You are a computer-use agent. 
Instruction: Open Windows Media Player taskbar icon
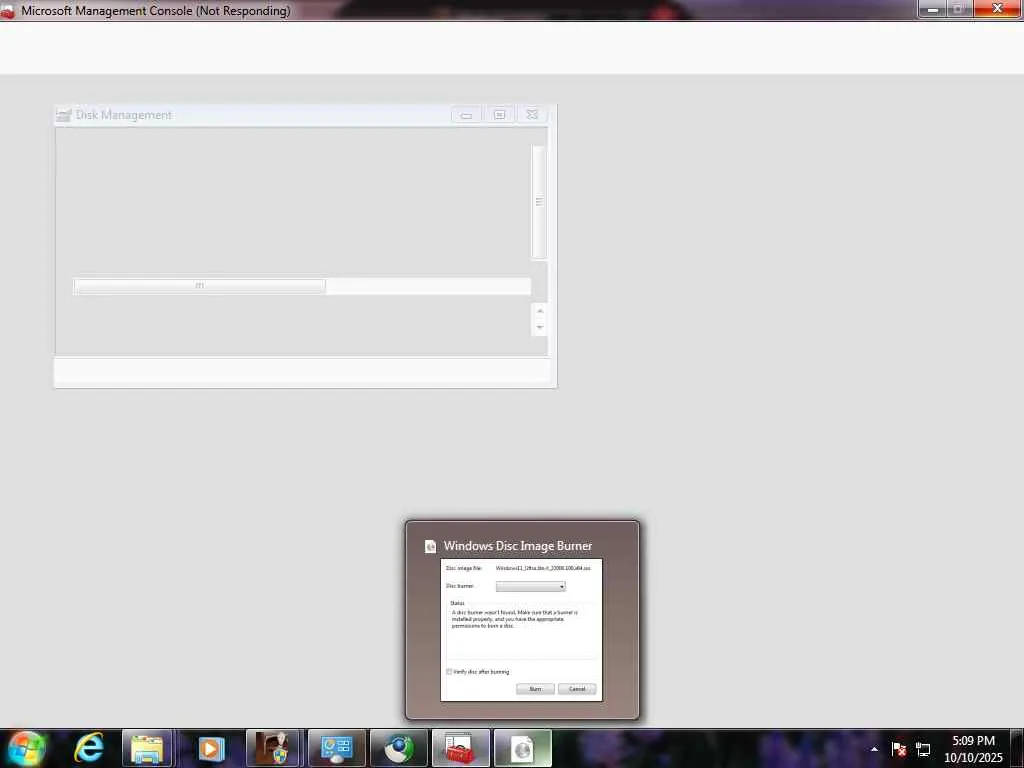(210, 748)
